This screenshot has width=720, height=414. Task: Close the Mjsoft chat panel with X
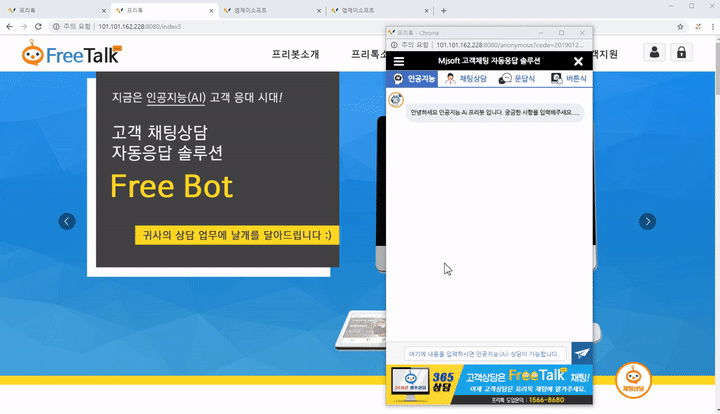click(x=578, y=61)
